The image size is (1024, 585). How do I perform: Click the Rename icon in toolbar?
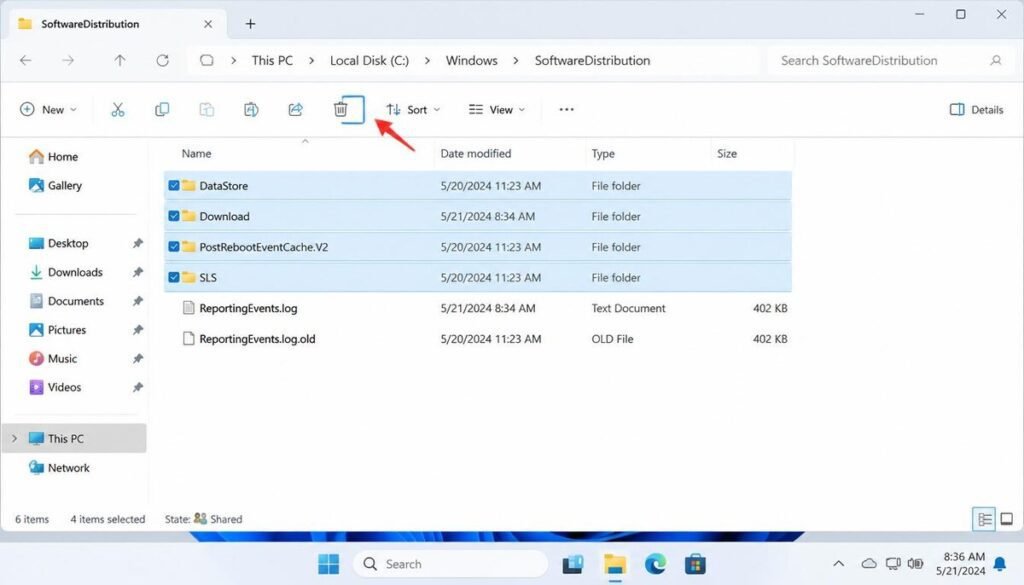tap(251, 110)
